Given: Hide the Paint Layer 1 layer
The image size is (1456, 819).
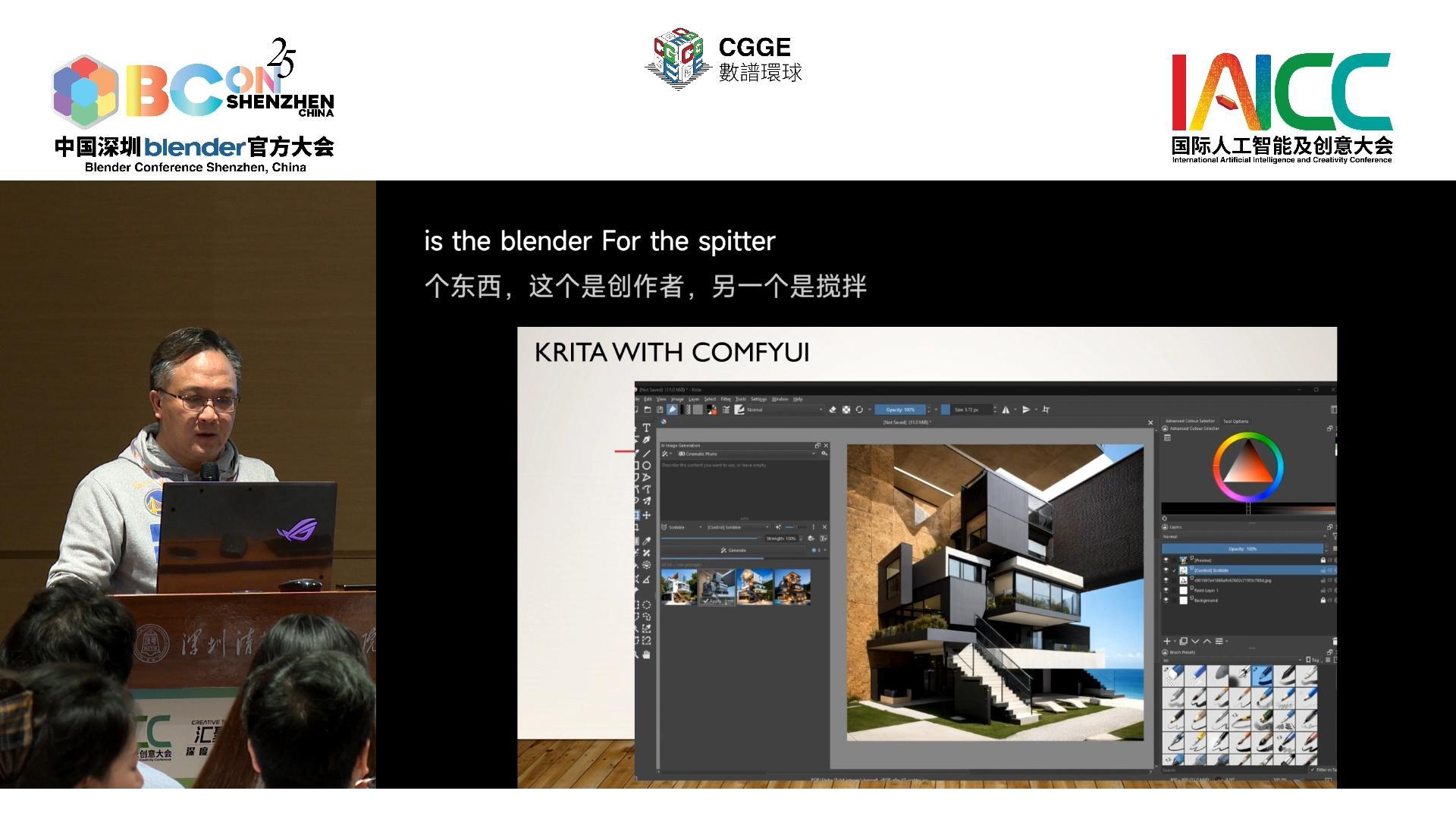Looking at the screenshot, I should 1166,590.
